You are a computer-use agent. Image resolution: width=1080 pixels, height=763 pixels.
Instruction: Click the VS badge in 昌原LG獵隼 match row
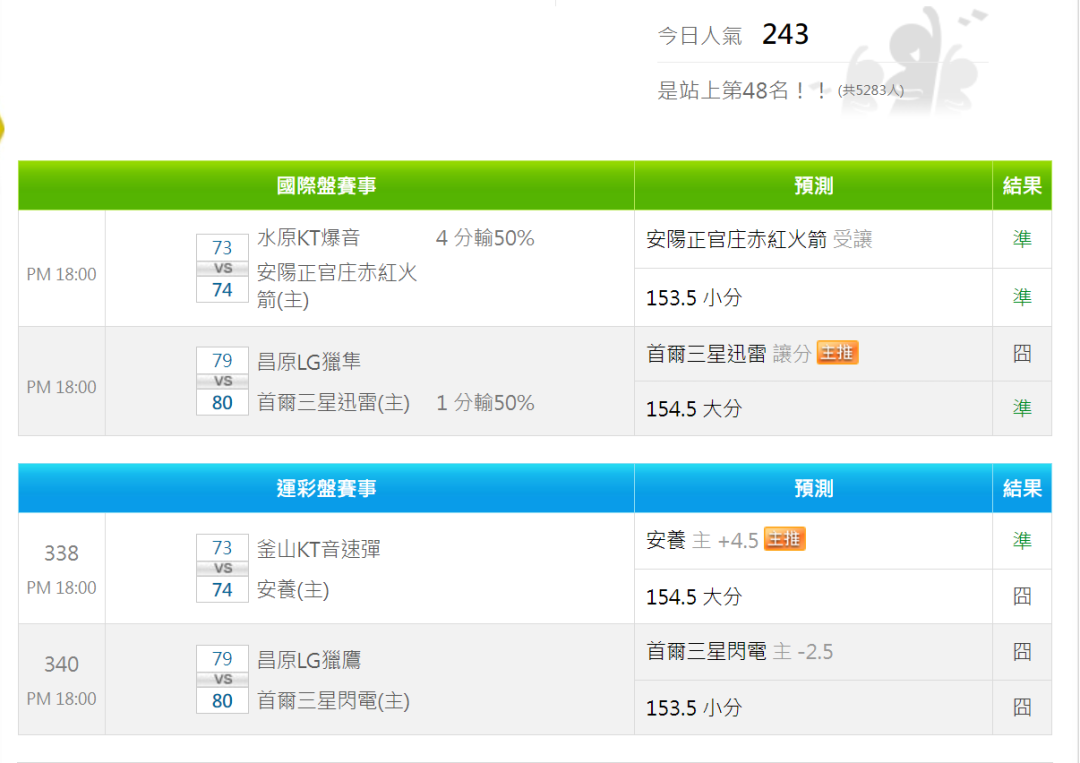coord(222,382)
